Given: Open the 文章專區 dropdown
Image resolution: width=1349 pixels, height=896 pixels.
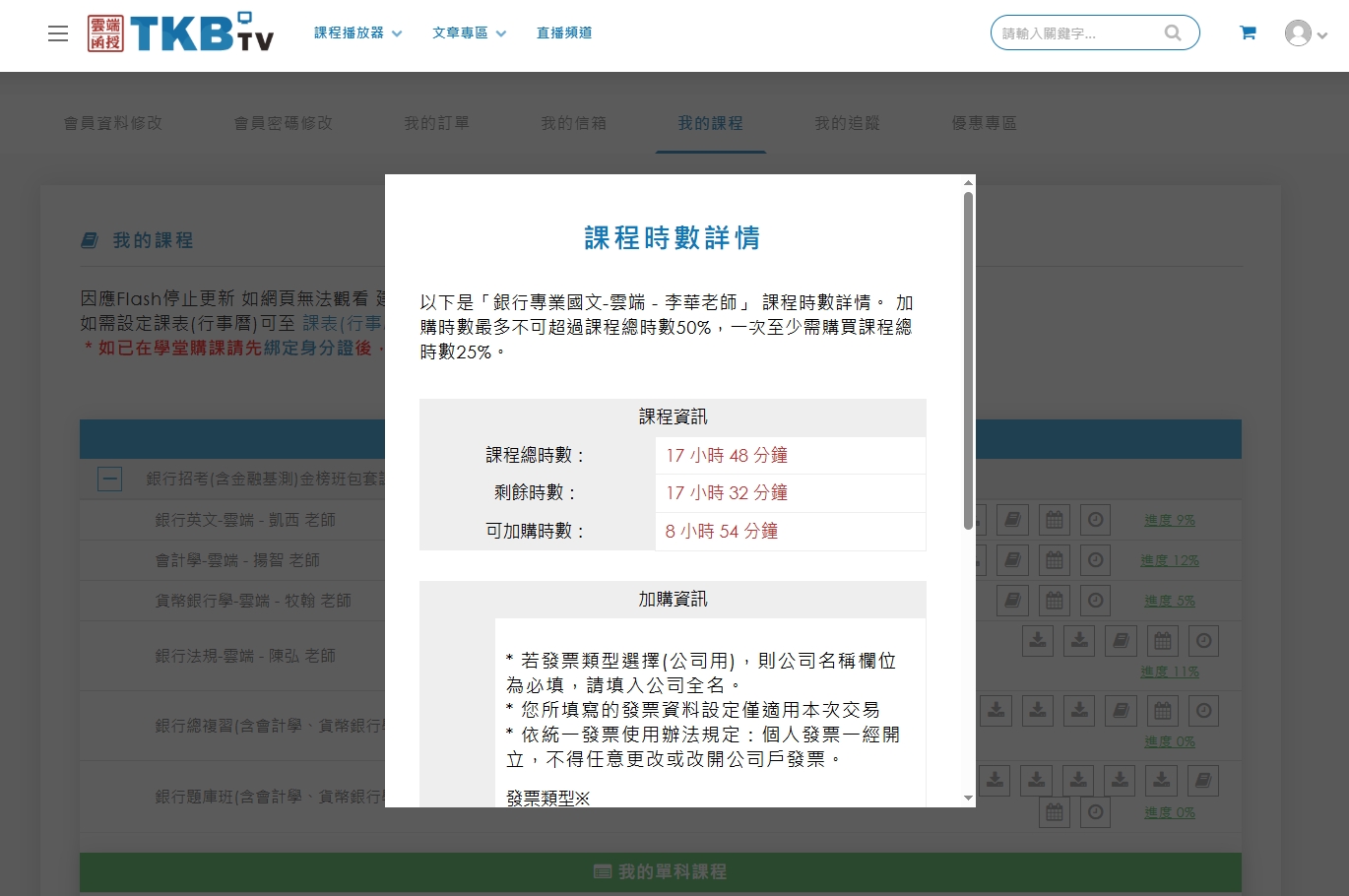Looking at the screenshot, I should [469, 33].
